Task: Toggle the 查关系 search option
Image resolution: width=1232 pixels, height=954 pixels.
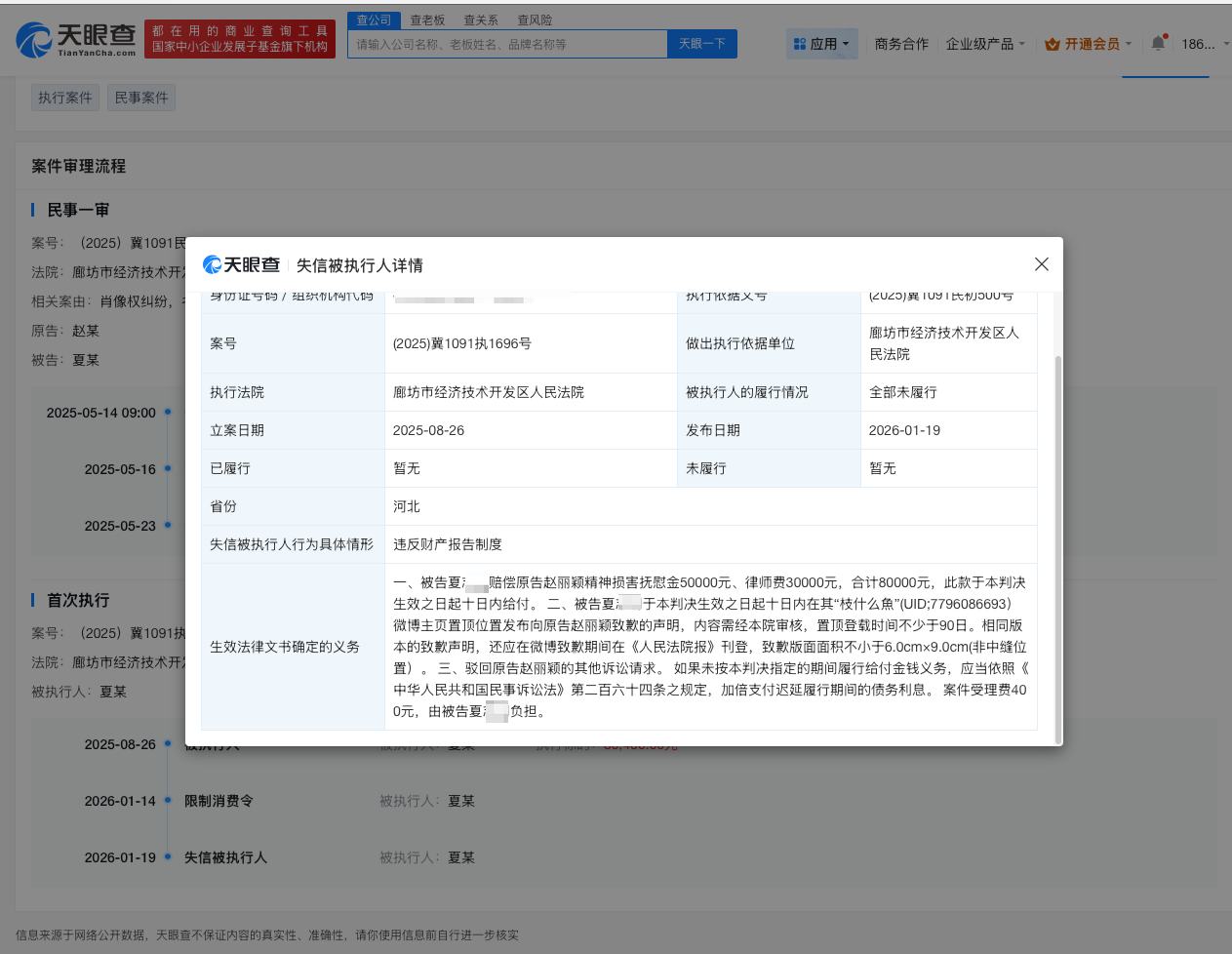Action: [480, 20]
